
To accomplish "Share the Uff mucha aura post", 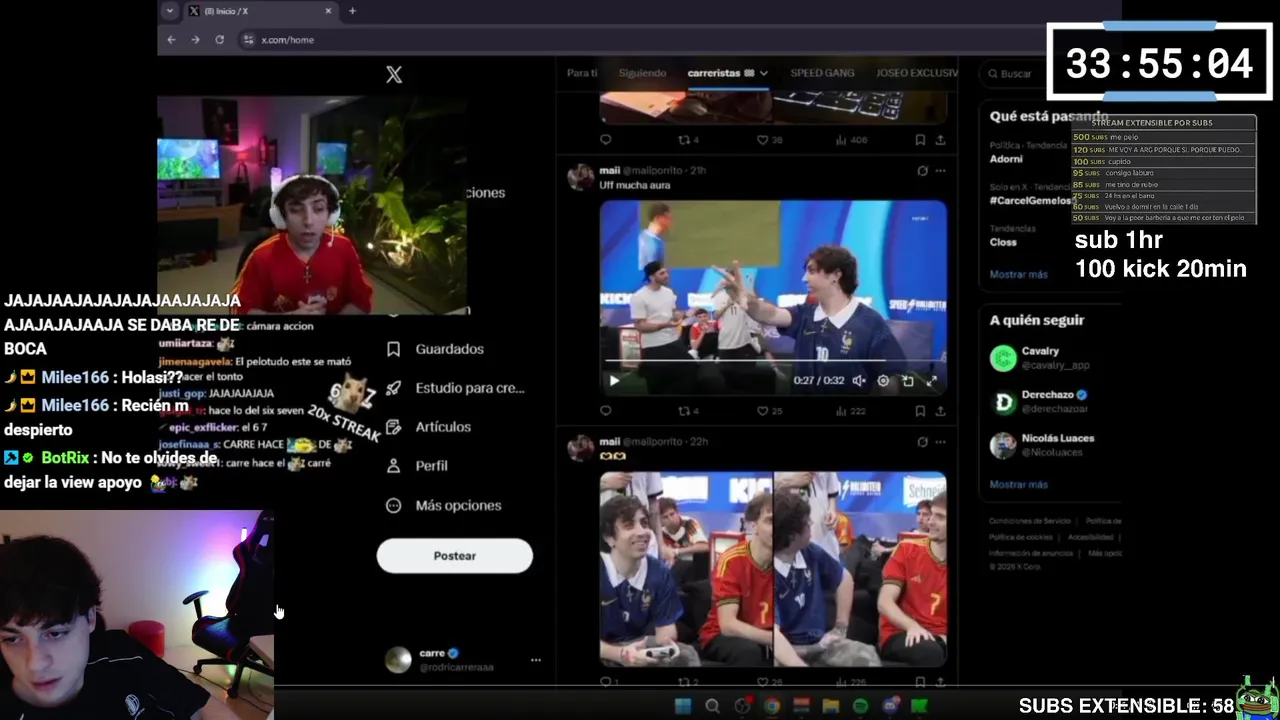I will (x=940, y=411).
